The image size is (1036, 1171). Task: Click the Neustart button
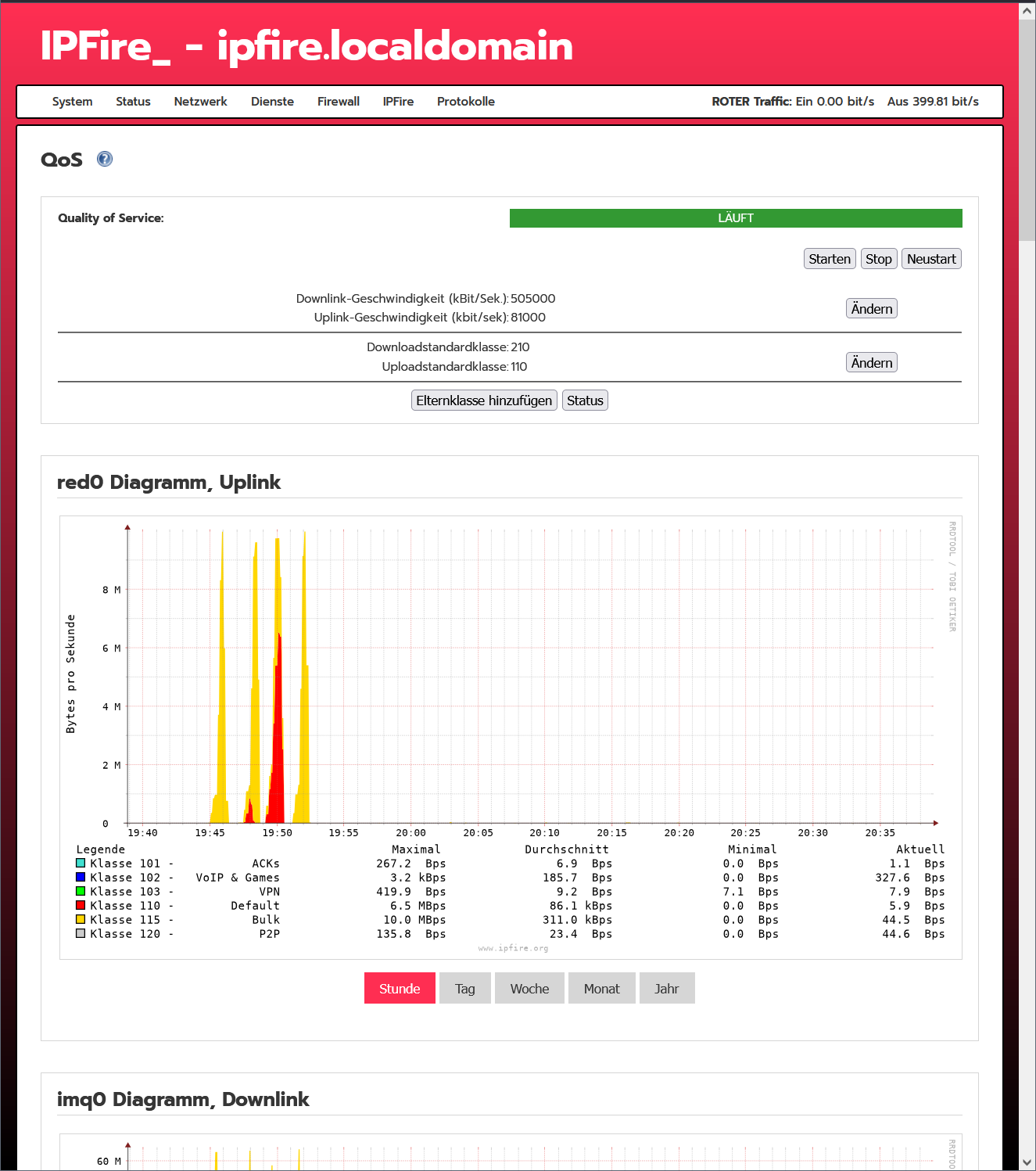click(x=931, y=259)
